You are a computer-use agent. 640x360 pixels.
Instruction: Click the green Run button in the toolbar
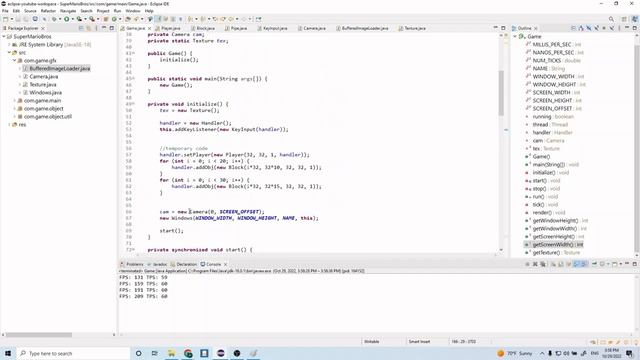67,19
